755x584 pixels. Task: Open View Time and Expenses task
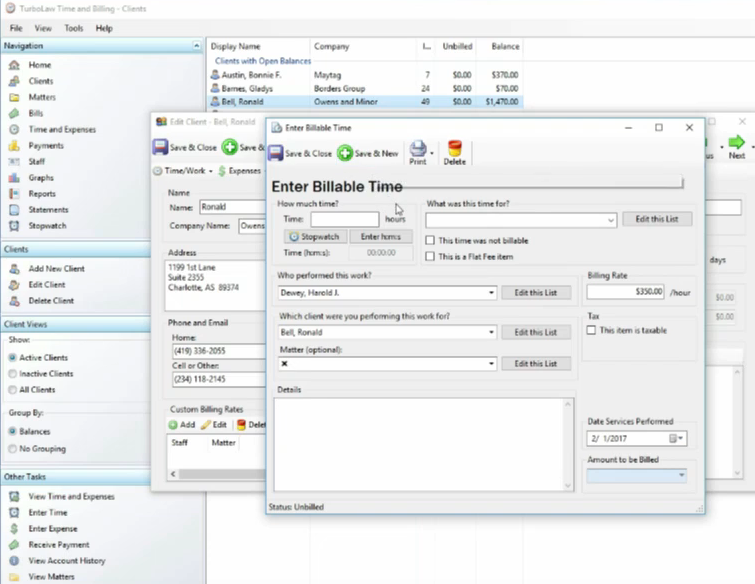pyautogui.click(x=71, y=496)
